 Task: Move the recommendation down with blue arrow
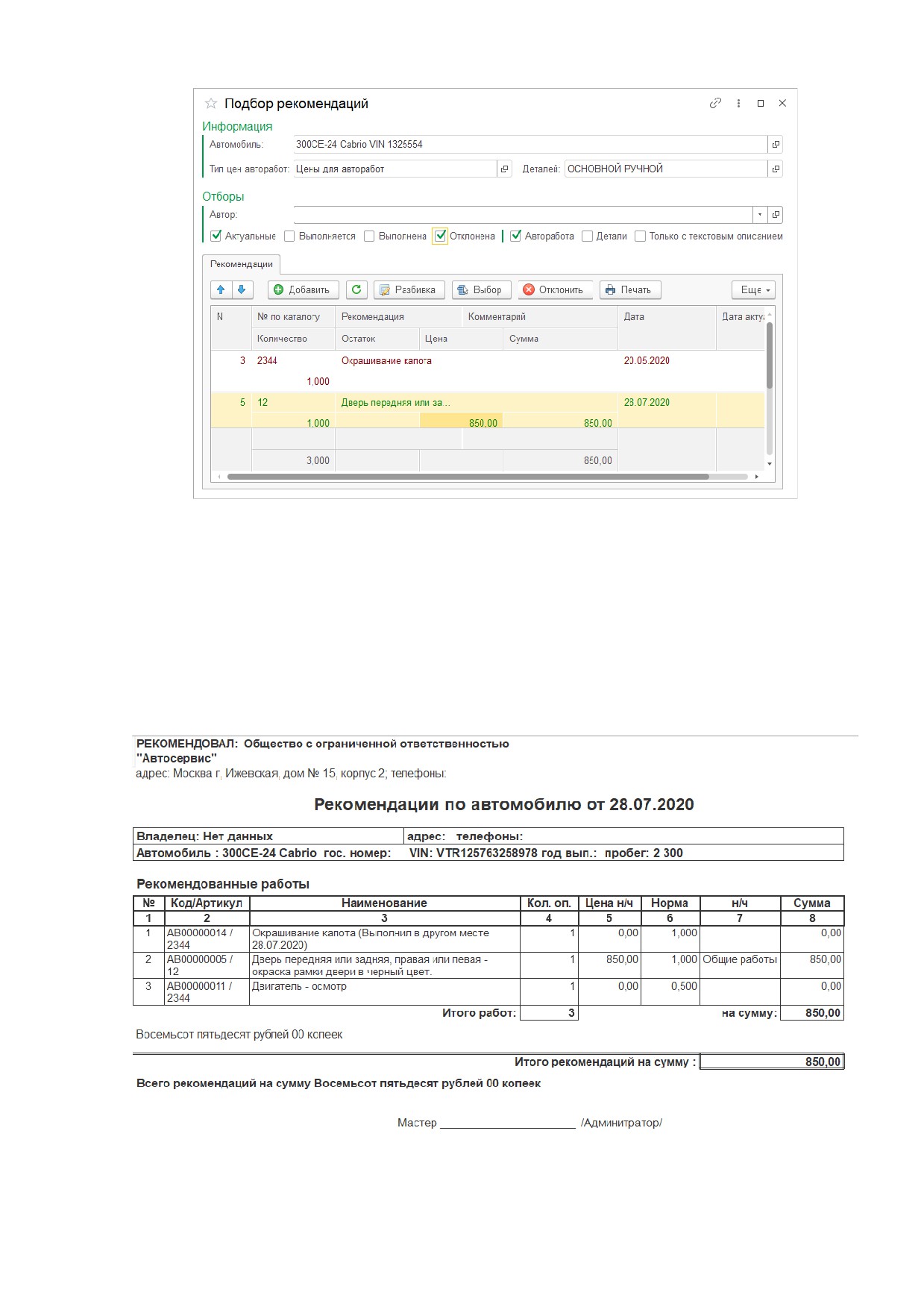pos(242,289)
